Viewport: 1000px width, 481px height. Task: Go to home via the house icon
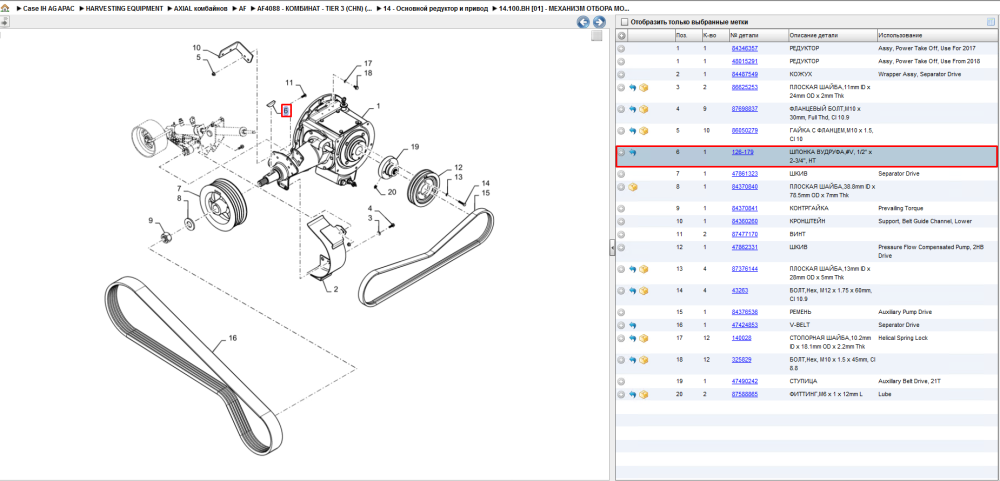5,9
